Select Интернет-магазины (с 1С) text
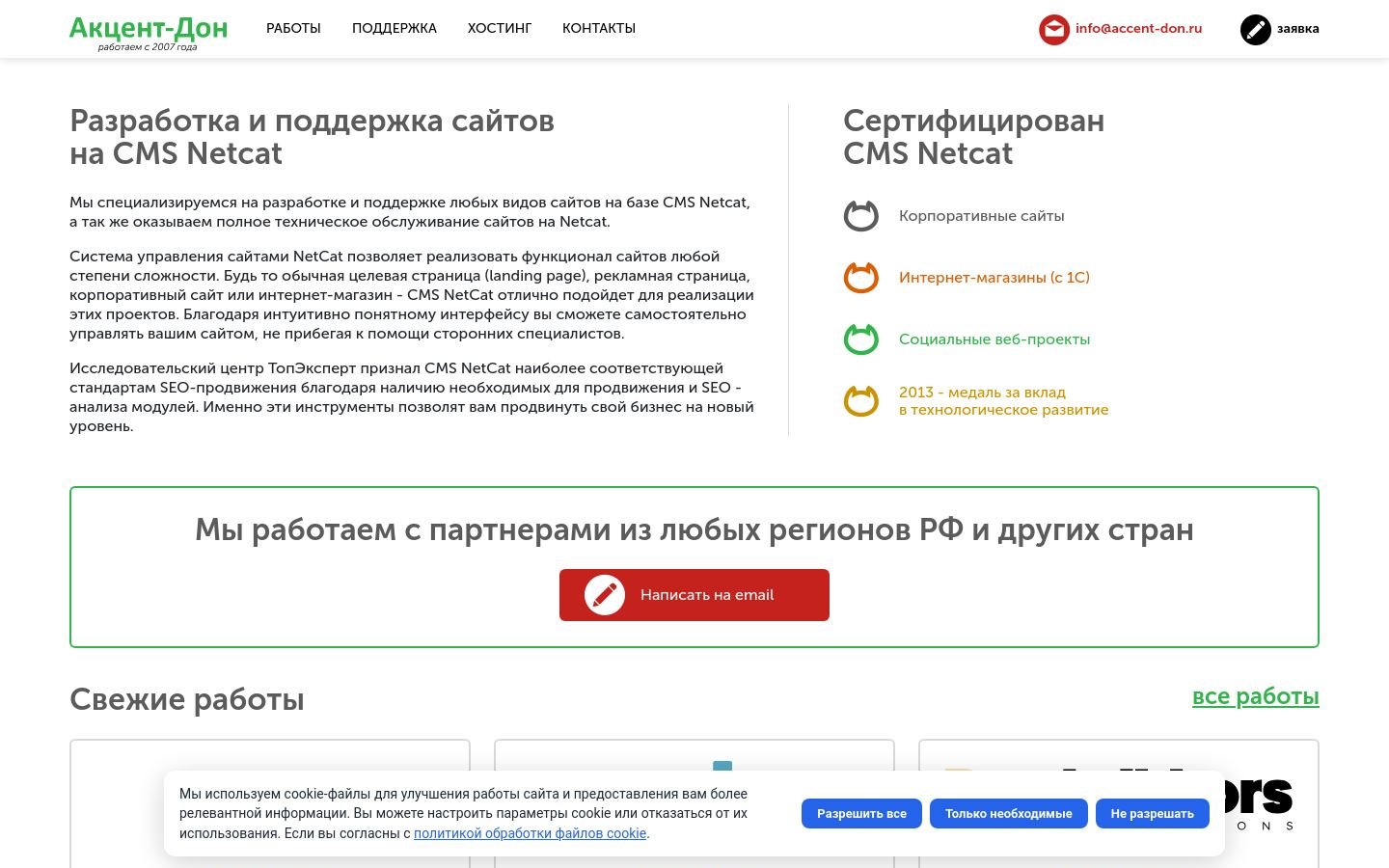 pos(994,278)
